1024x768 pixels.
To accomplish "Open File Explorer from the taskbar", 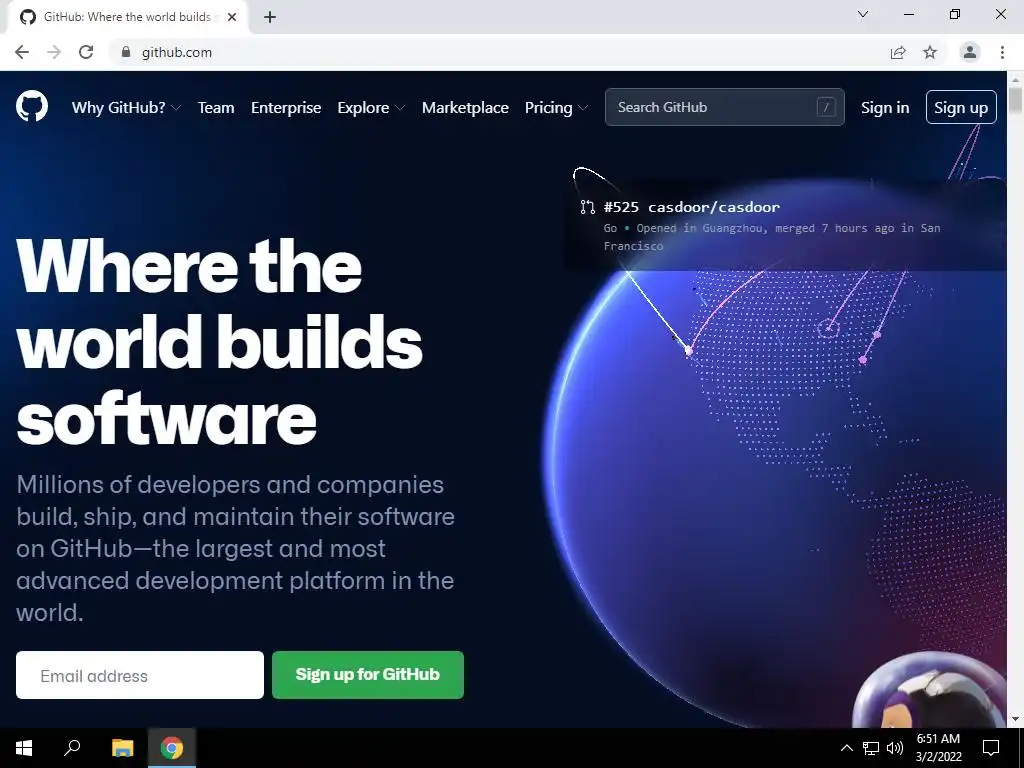I will tap(122, 748).
